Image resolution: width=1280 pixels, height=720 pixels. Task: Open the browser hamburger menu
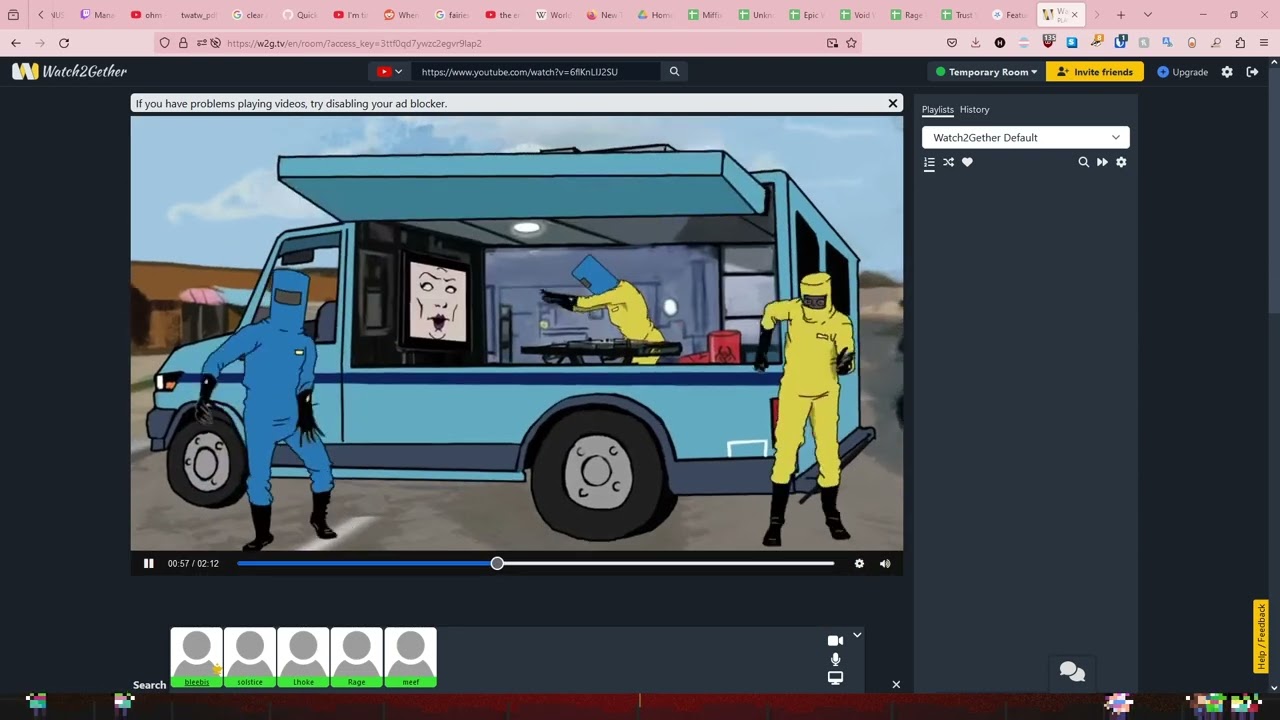click(1264, 43)
